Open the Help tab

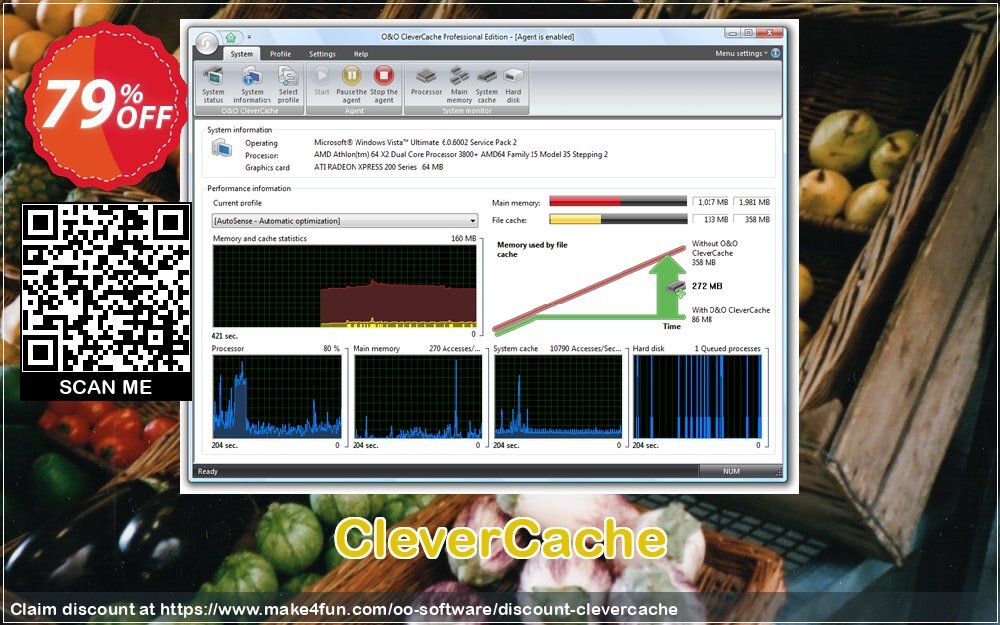pos(361,54)
